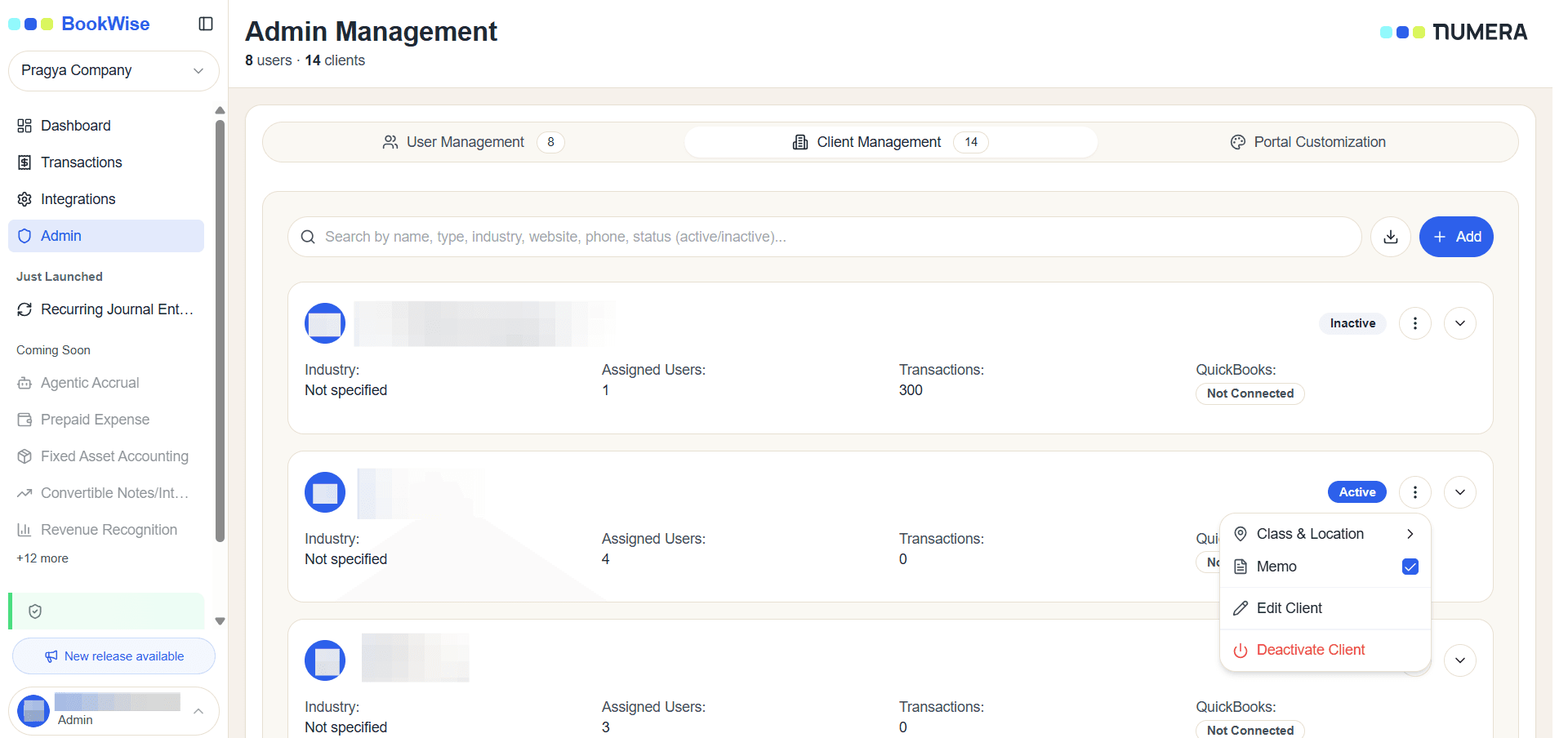
Task: Open Pragya Company selector dropdown
Action: pyautogui.click(x=114, y=71)
